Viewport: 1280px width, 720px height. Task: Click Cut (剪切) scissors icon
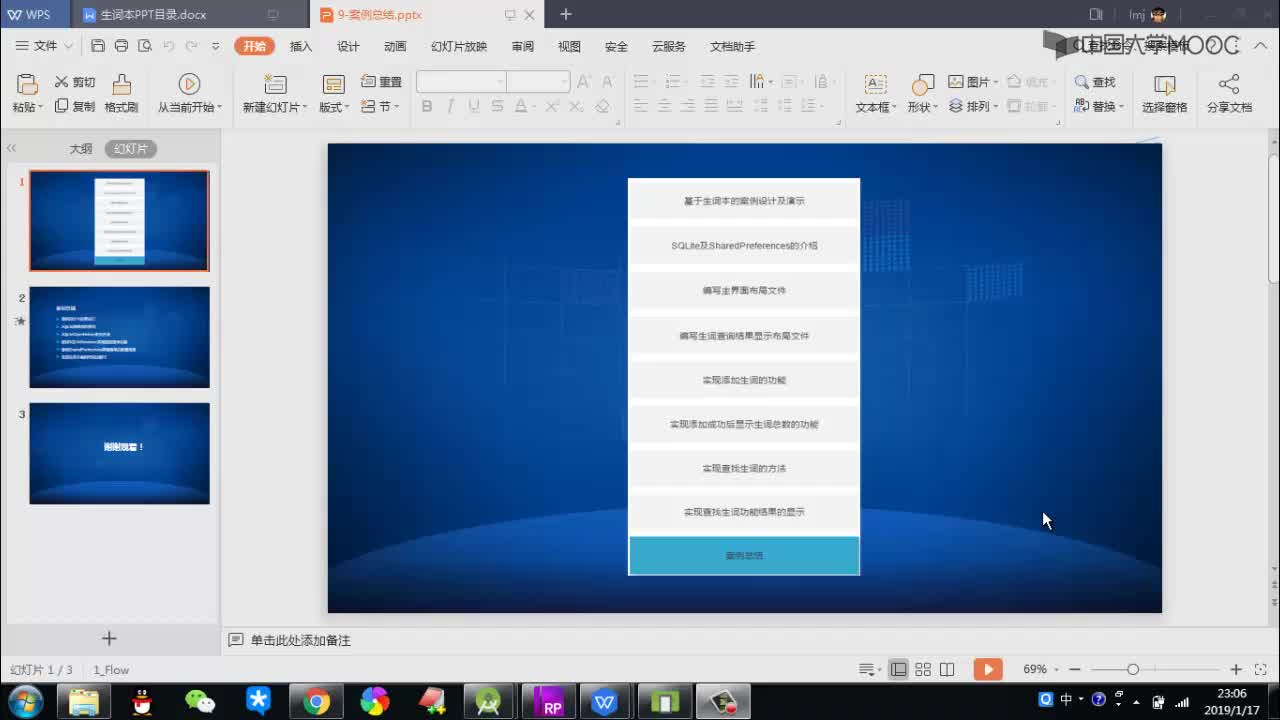tap(61, 82)
